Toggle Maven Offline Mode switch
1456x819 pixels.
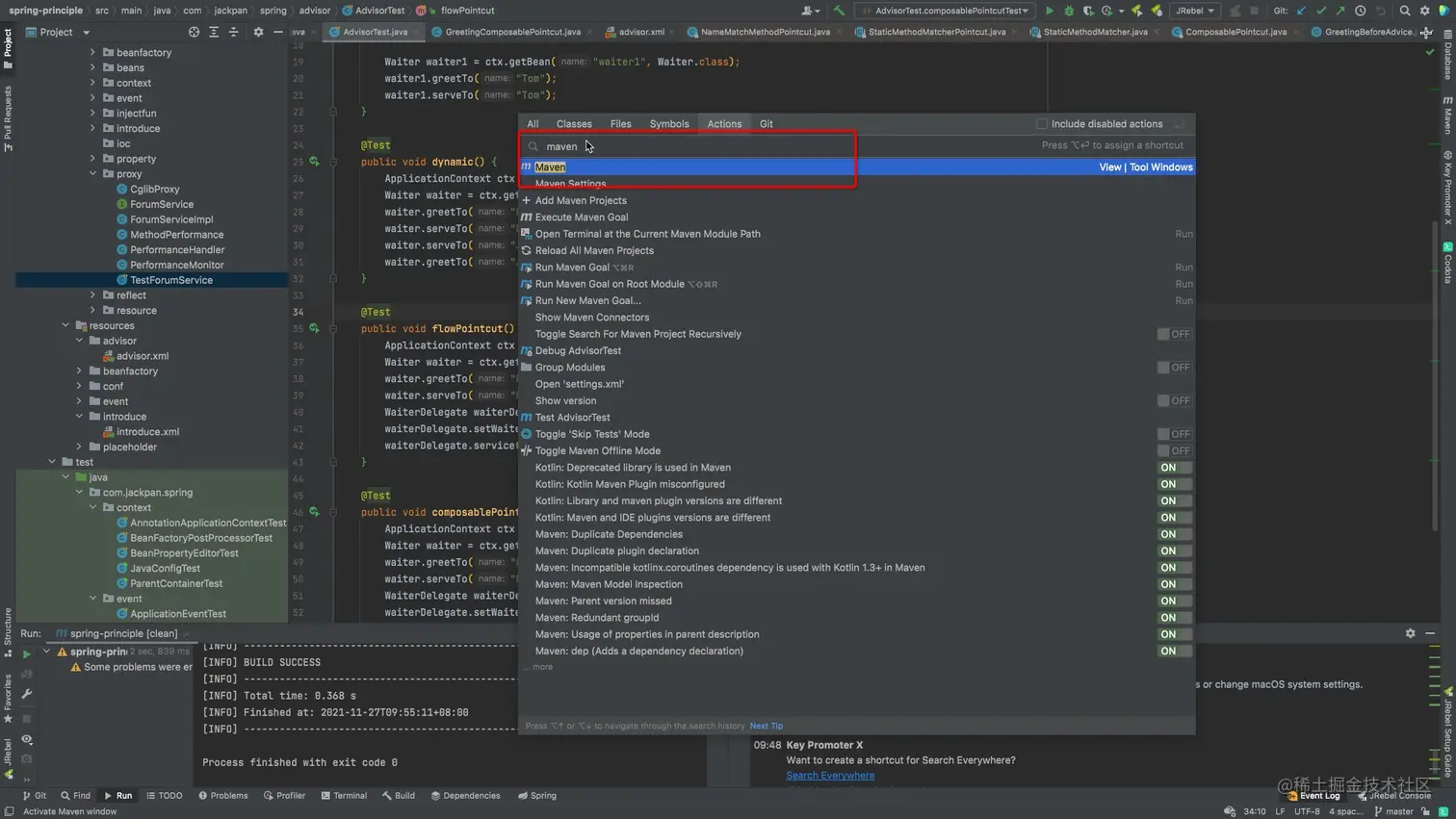1174,450
